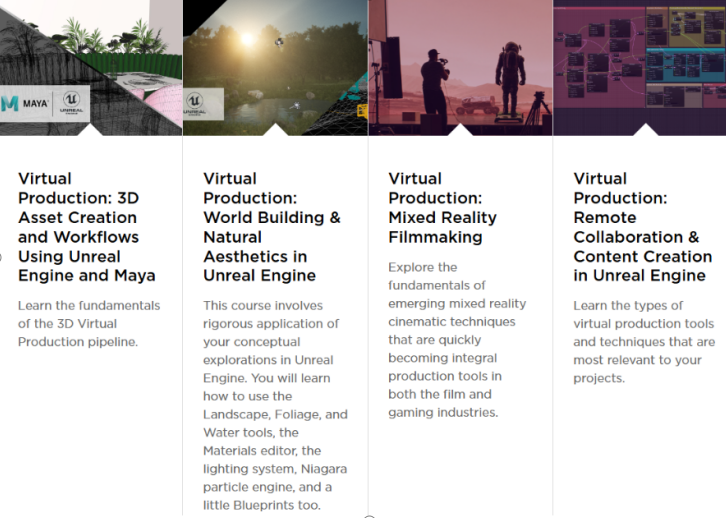Click 'This course involves rigorous application' description

[x=275, y=405]
